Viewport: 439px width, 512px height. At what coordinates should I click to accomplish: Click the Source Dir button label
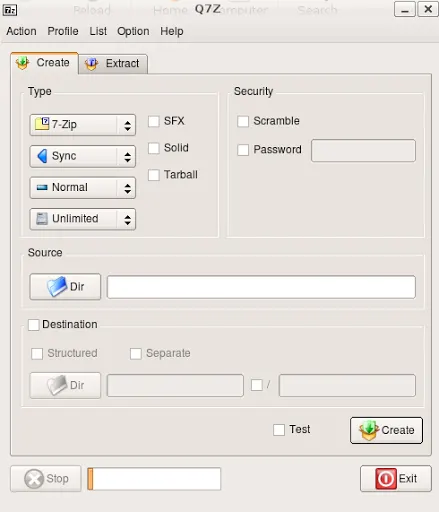[77, 287]
